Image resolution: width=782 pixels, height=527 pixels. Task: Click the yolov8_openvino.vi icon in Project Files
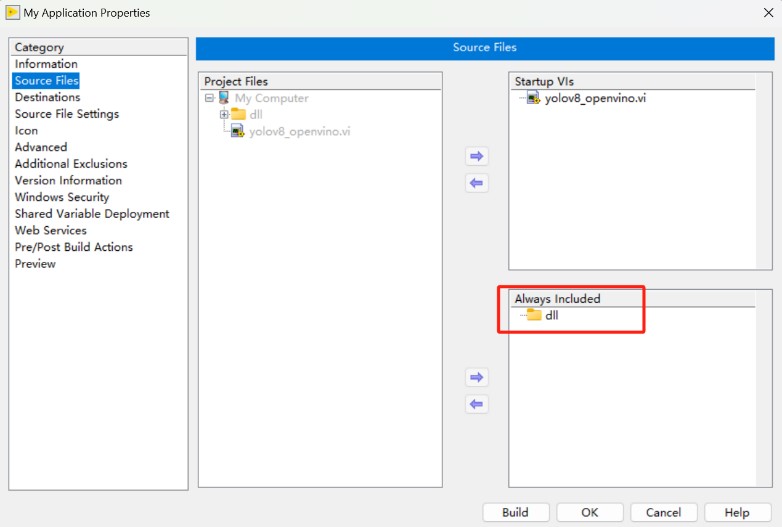[238, 131]
